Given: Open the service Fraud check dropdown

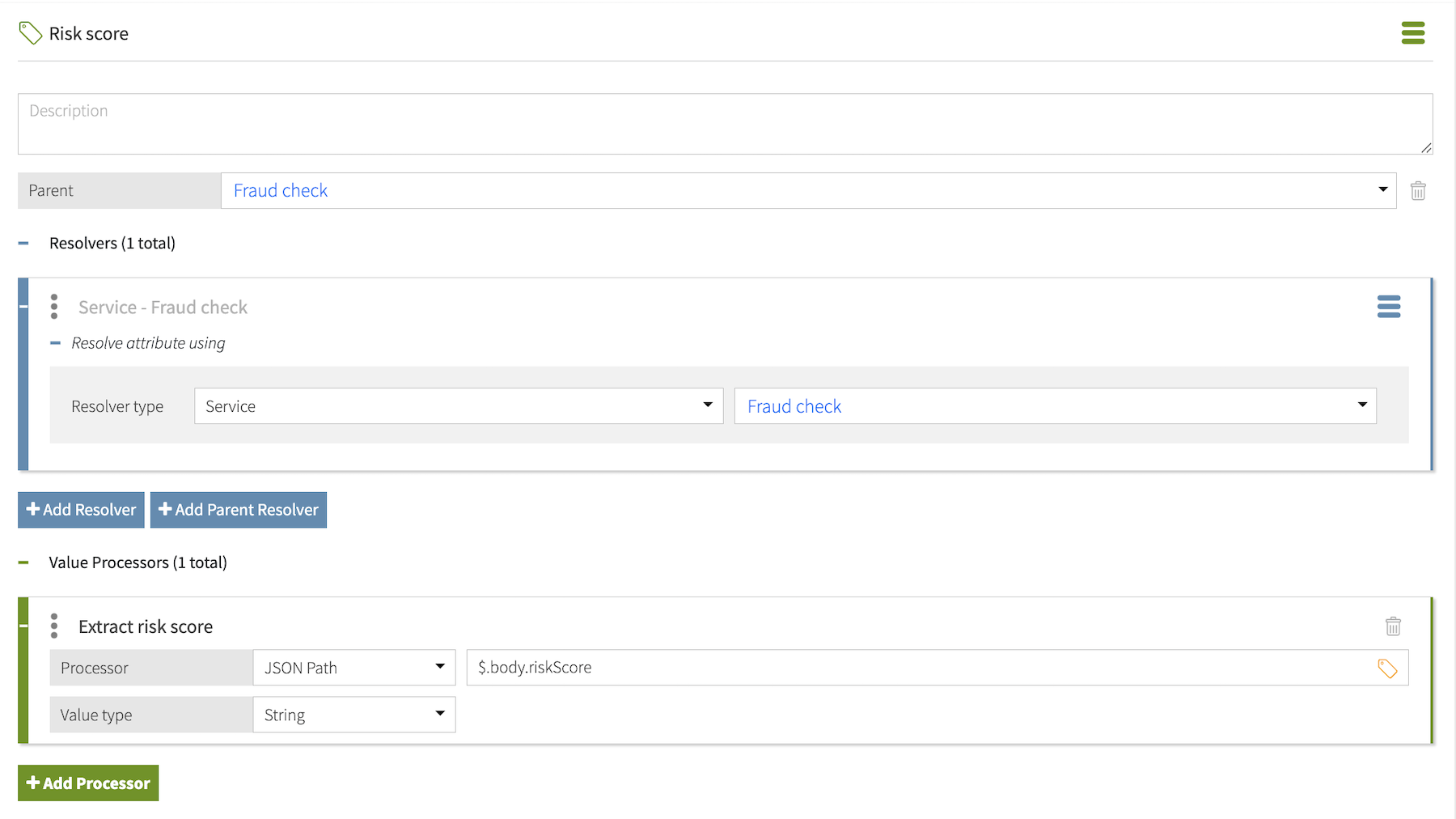Looking at the screenshot, I should click(x=1056, y=406).
